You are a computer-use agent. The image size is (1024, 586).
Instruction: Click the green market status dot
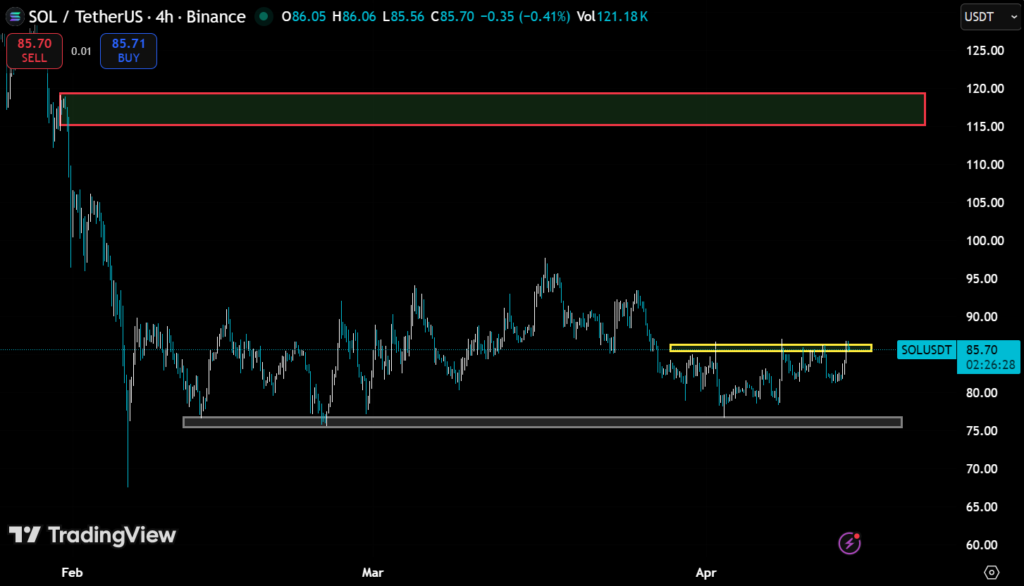[x=262, y=16]
